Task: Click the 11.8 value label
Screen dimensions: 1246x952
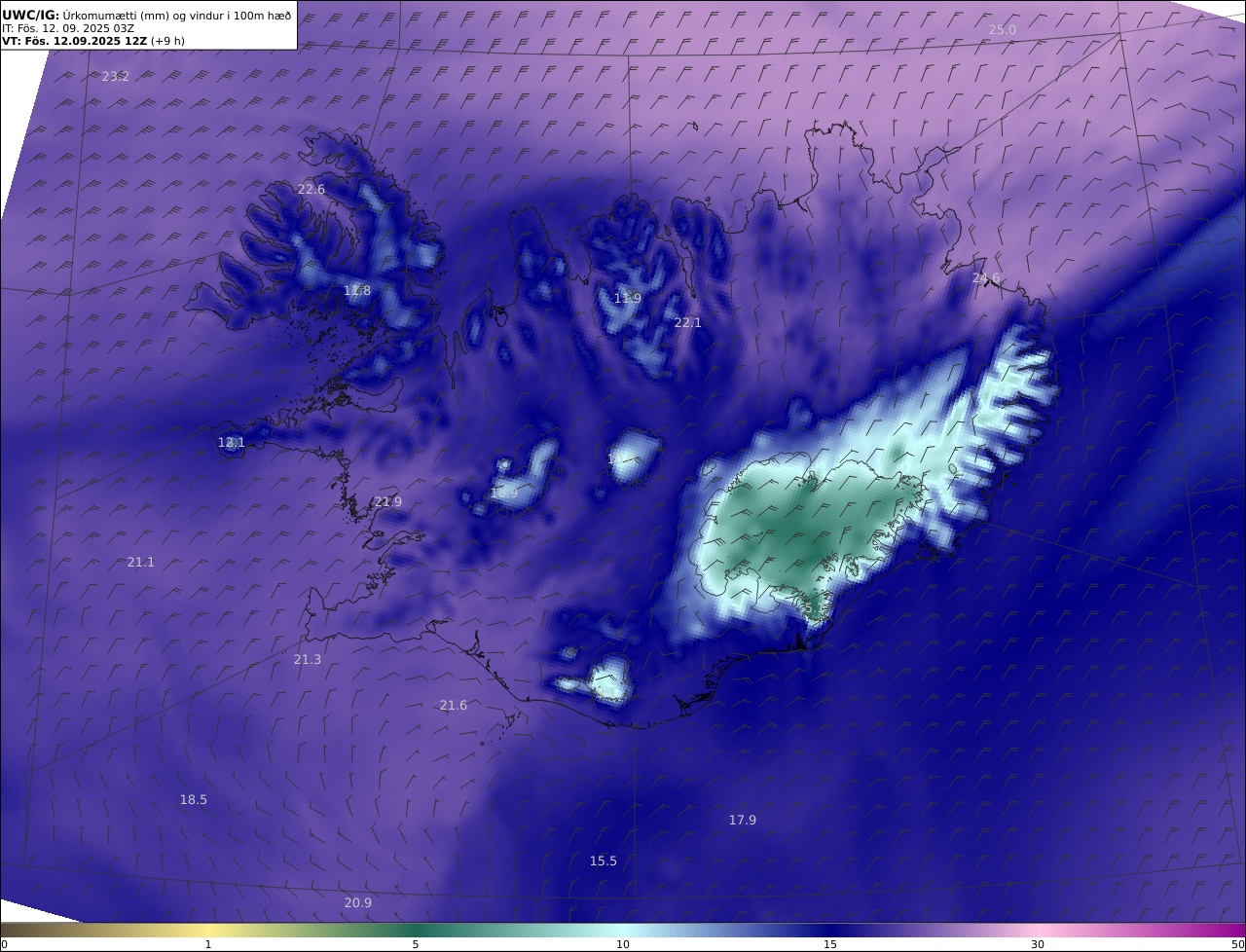Action: click(x=357, y=290)
